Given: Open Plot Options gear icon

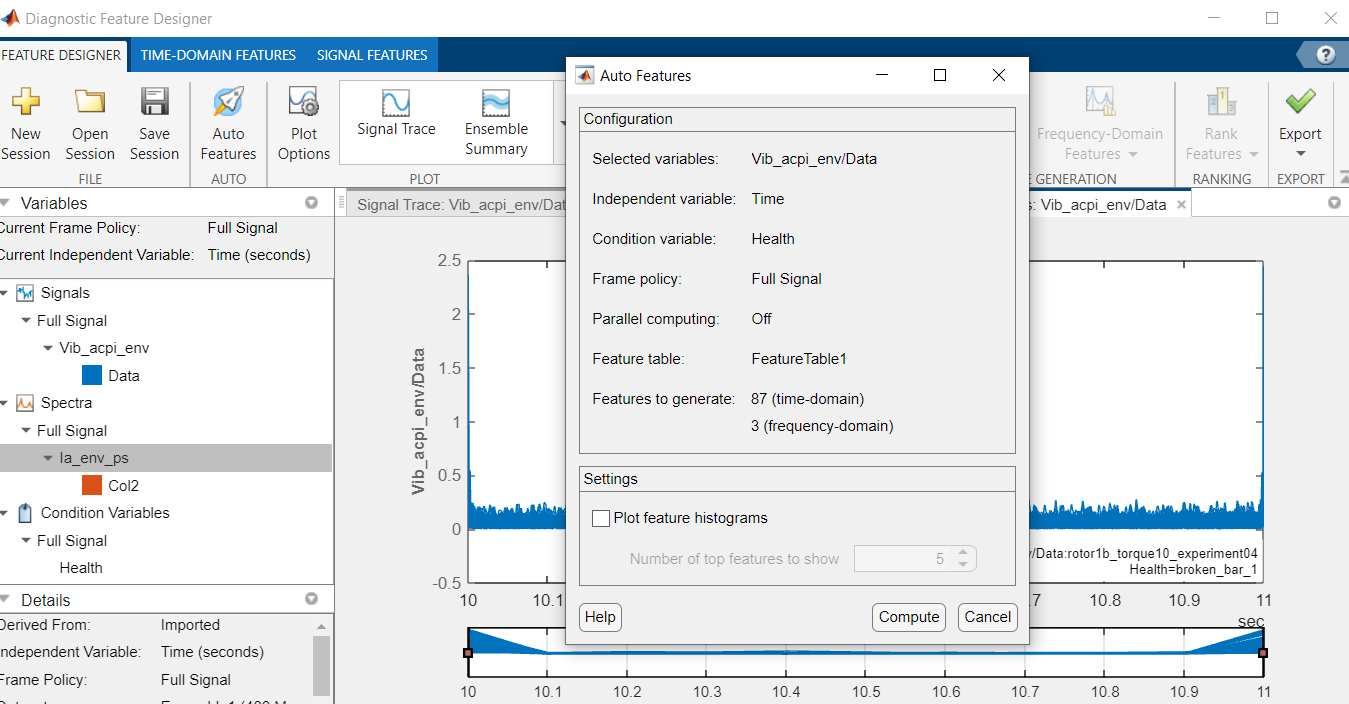Looking at the screenshot, I should tap(304, 102).
